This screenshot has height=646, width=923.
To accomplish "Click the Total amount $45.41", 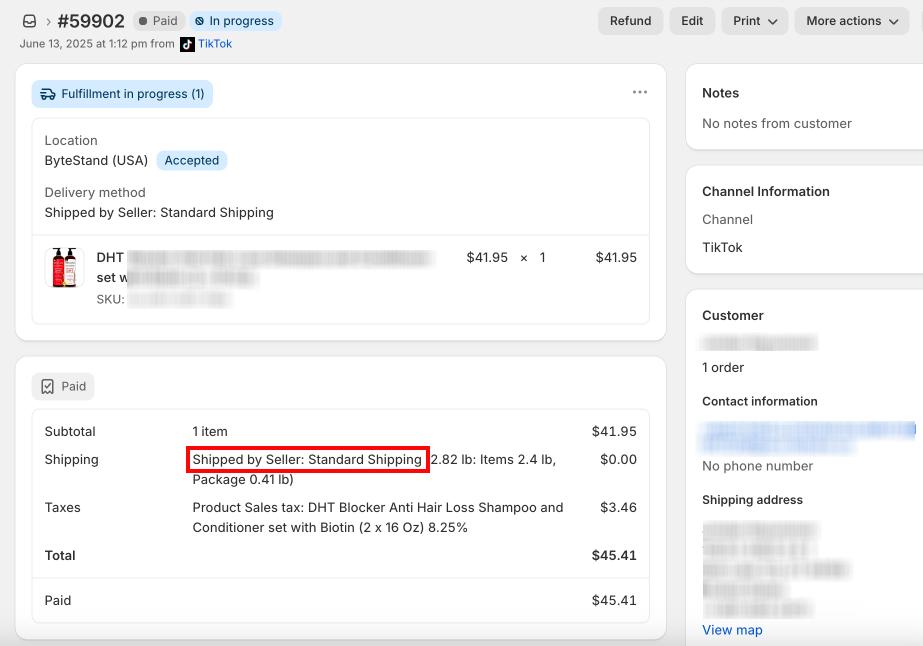I will pyautogui.click(x=614, y=555).
